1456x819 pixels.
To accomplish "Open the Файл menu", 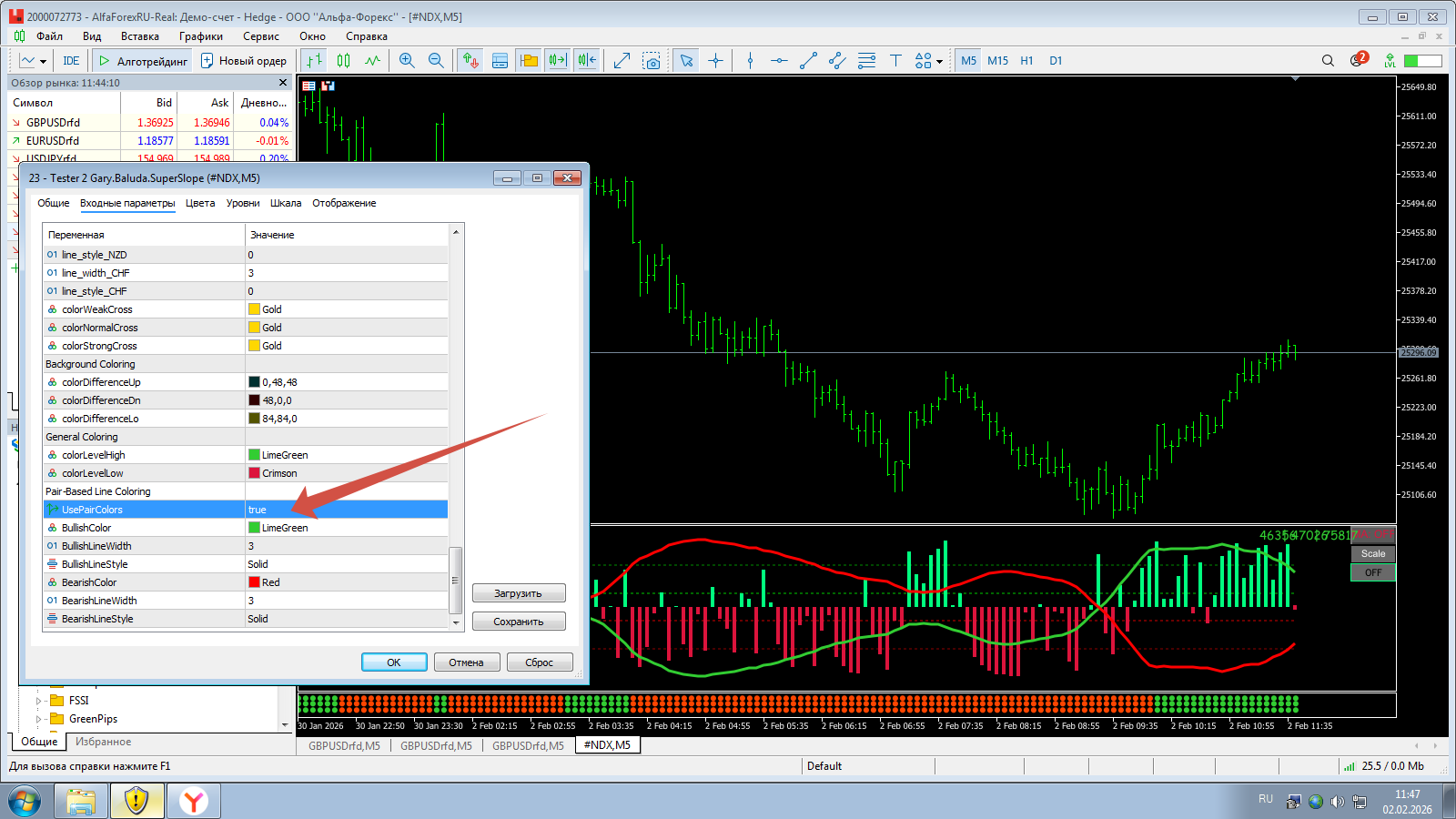I will (x=50, y=36).
